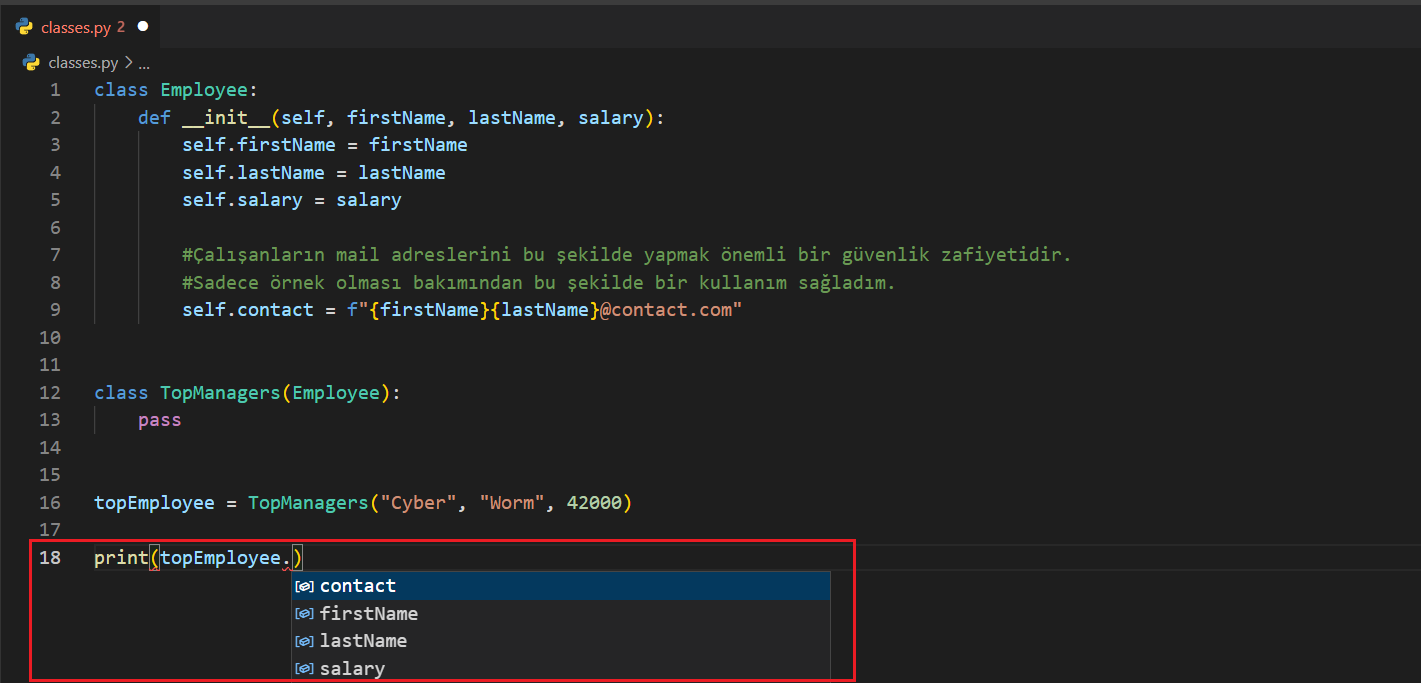This screenshot has width=1421, height=683.
Task: Click the field icon beside the salary suggestion
Action: [305, 669]
